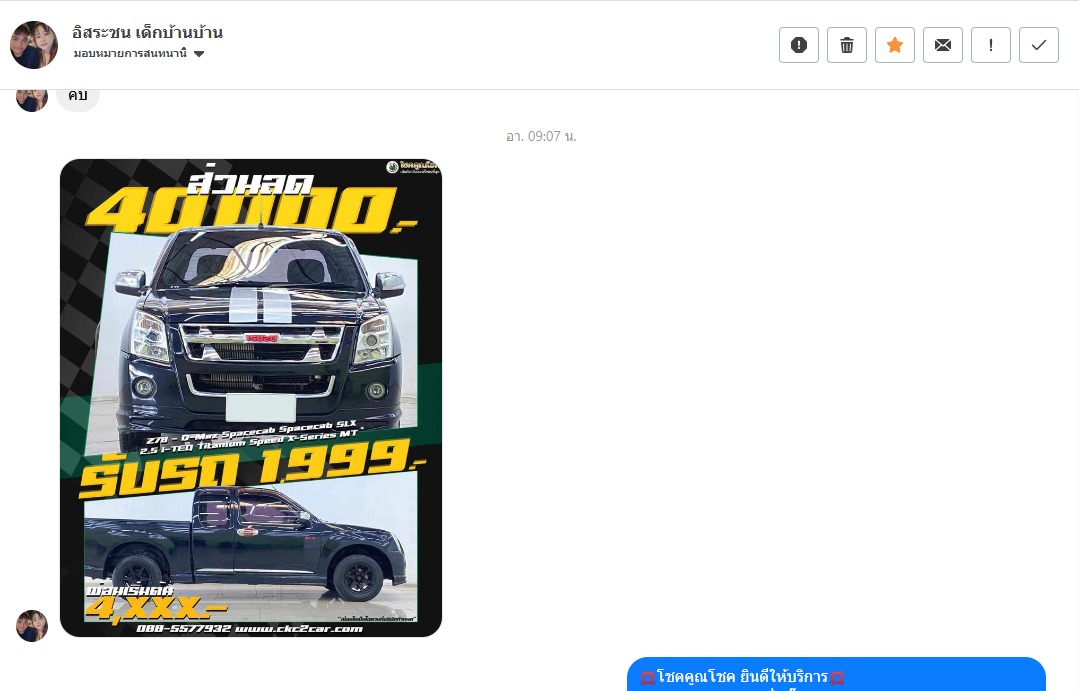
Task: Mark conversation done with checkmark
Action: coord(1039,45)
